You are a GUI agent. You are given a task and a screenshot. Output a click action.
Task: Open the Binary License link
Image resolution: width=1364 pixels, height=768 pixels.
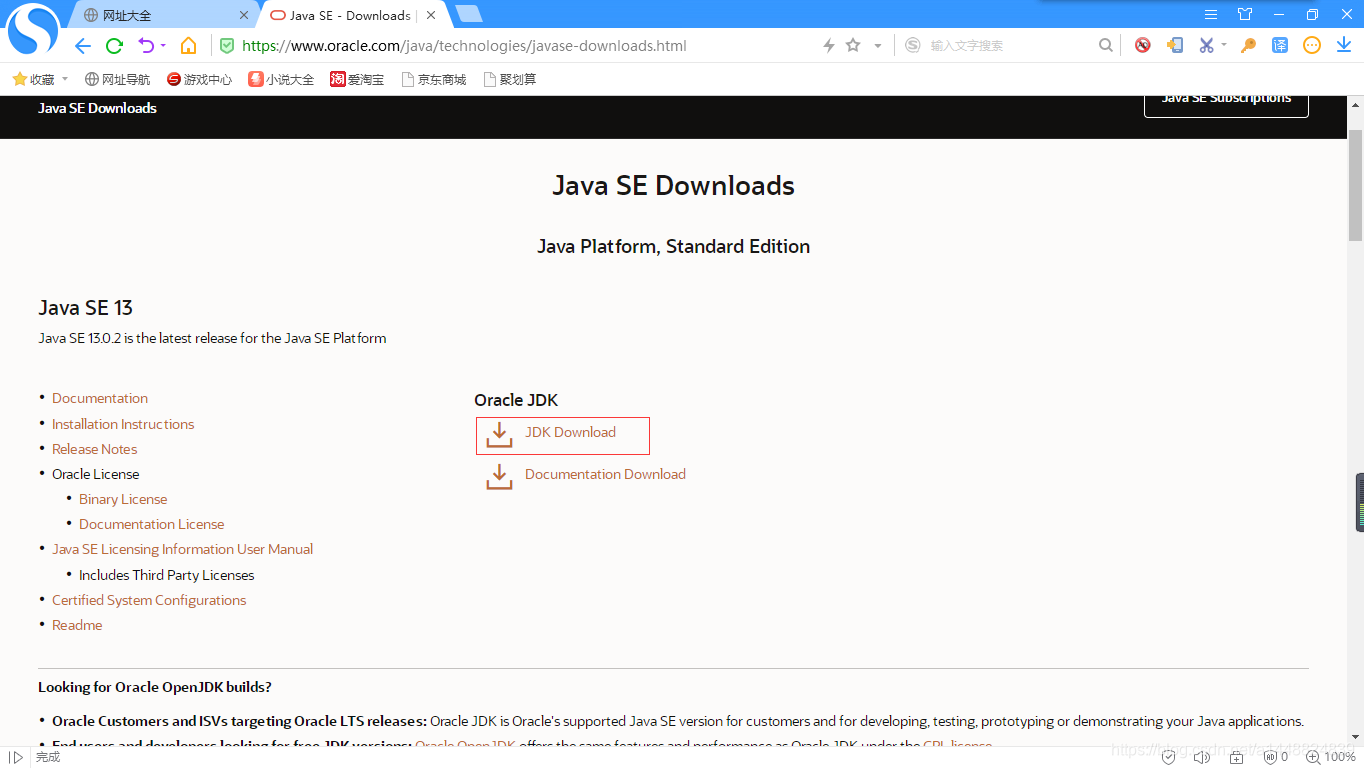click(x=123, y=499)
